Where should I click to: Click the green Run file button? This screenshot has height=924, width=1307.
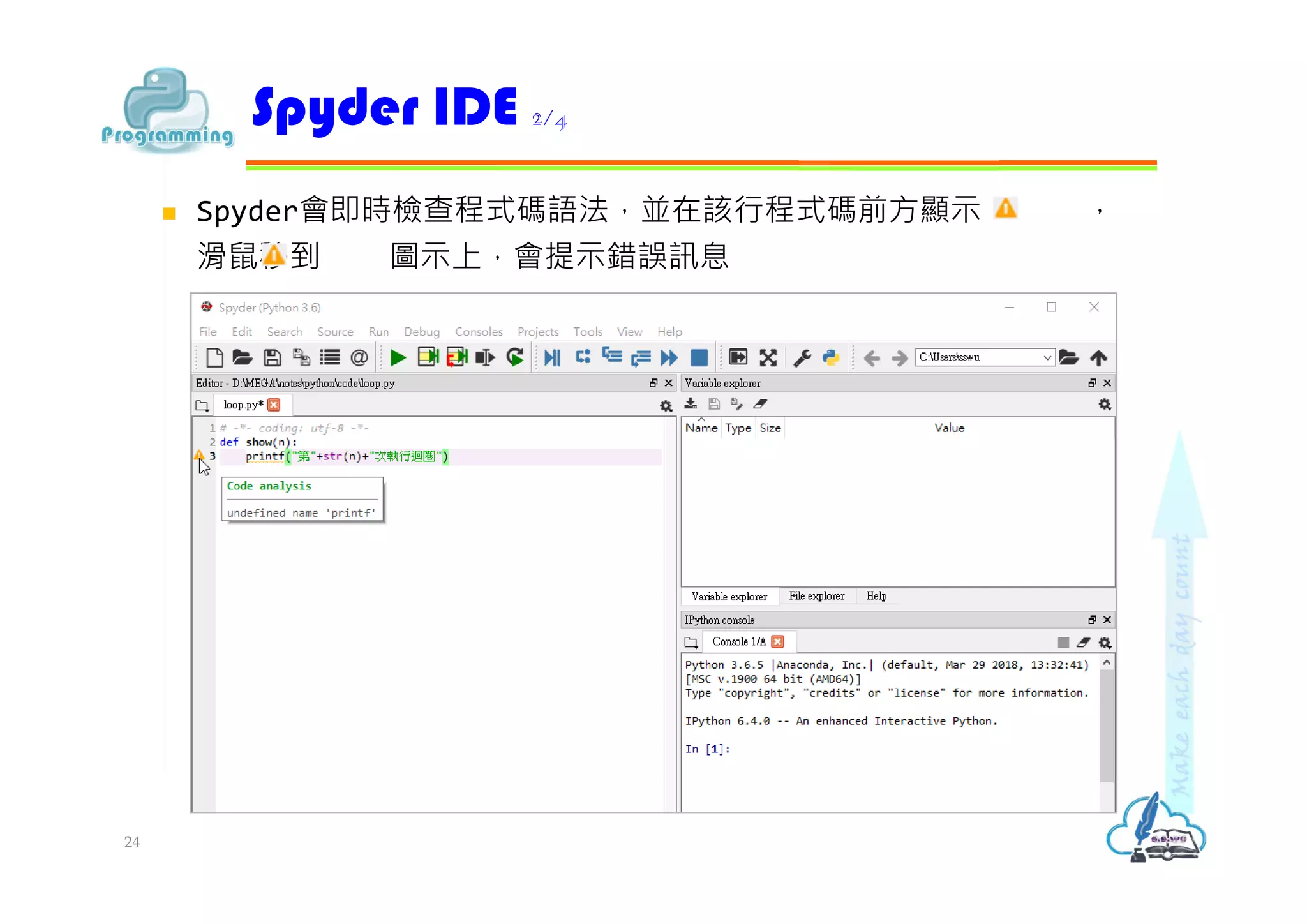[398, 358]
